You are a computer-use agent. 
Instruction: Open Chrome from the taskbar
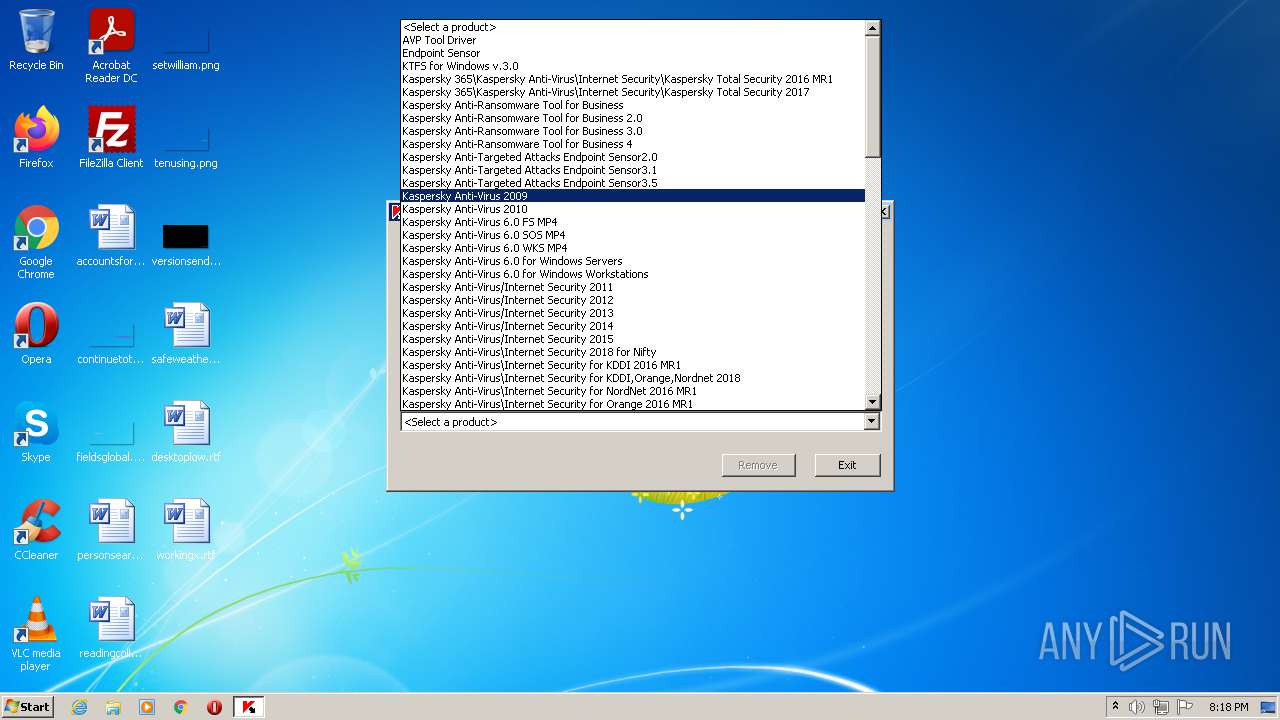pos(181,707)
